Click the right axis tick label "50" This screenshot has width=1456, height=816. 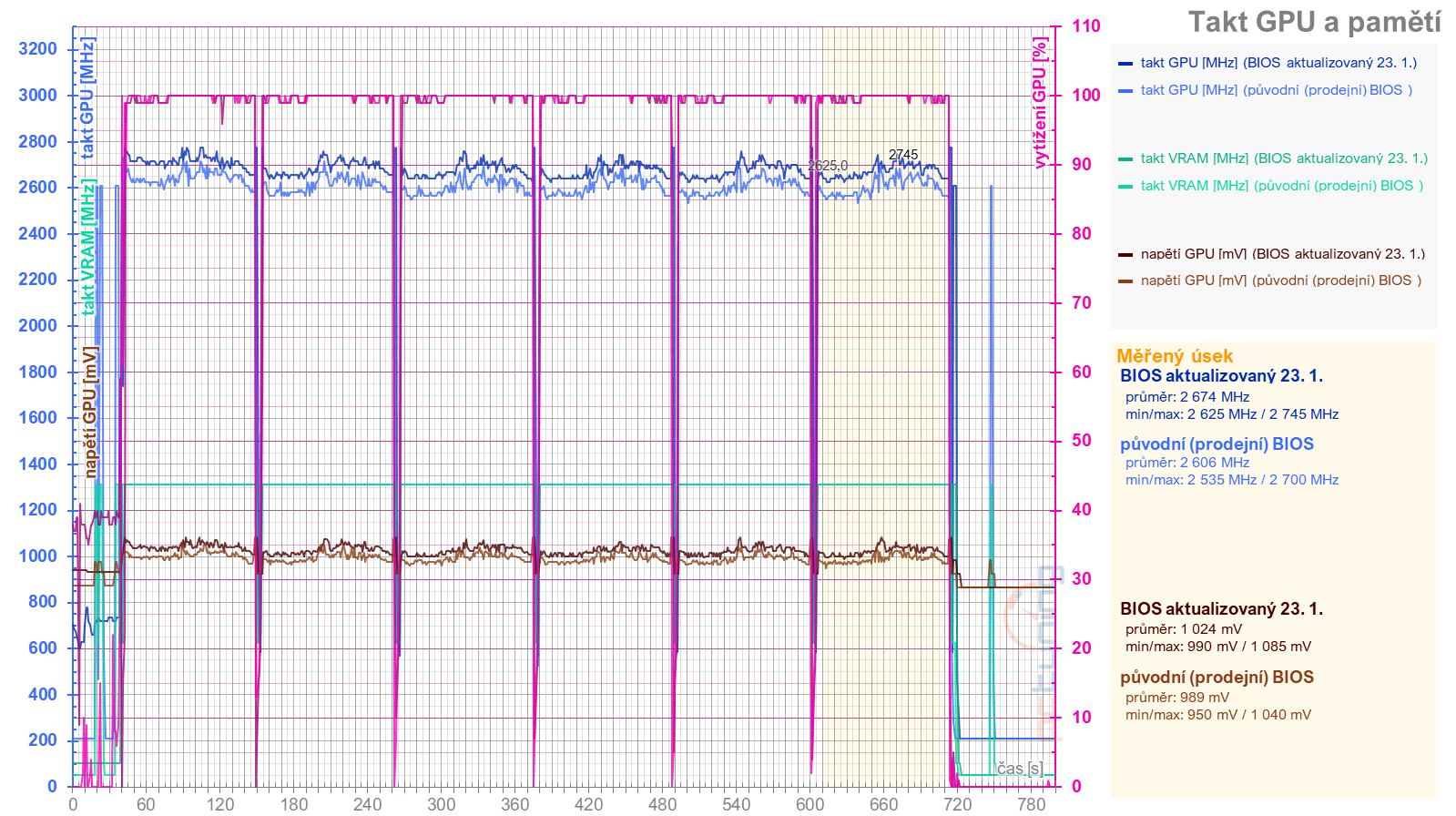click(1081, 441)
